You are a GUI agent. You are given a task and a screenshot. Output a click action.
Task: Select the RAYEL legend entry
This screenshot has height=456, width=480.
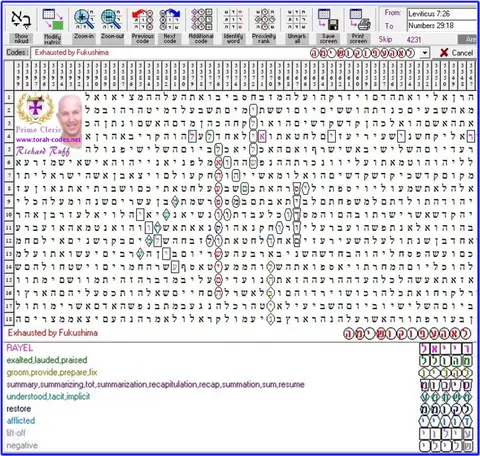(20, 348)
